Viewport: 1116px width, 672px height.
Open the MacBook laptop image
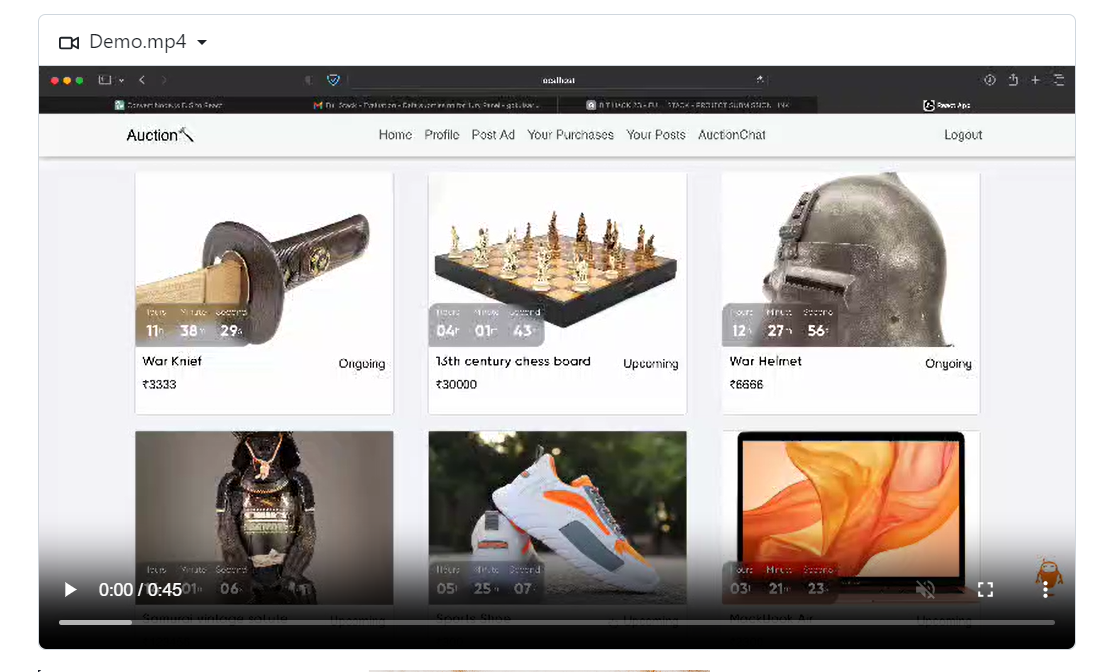[x=851, y=518]
